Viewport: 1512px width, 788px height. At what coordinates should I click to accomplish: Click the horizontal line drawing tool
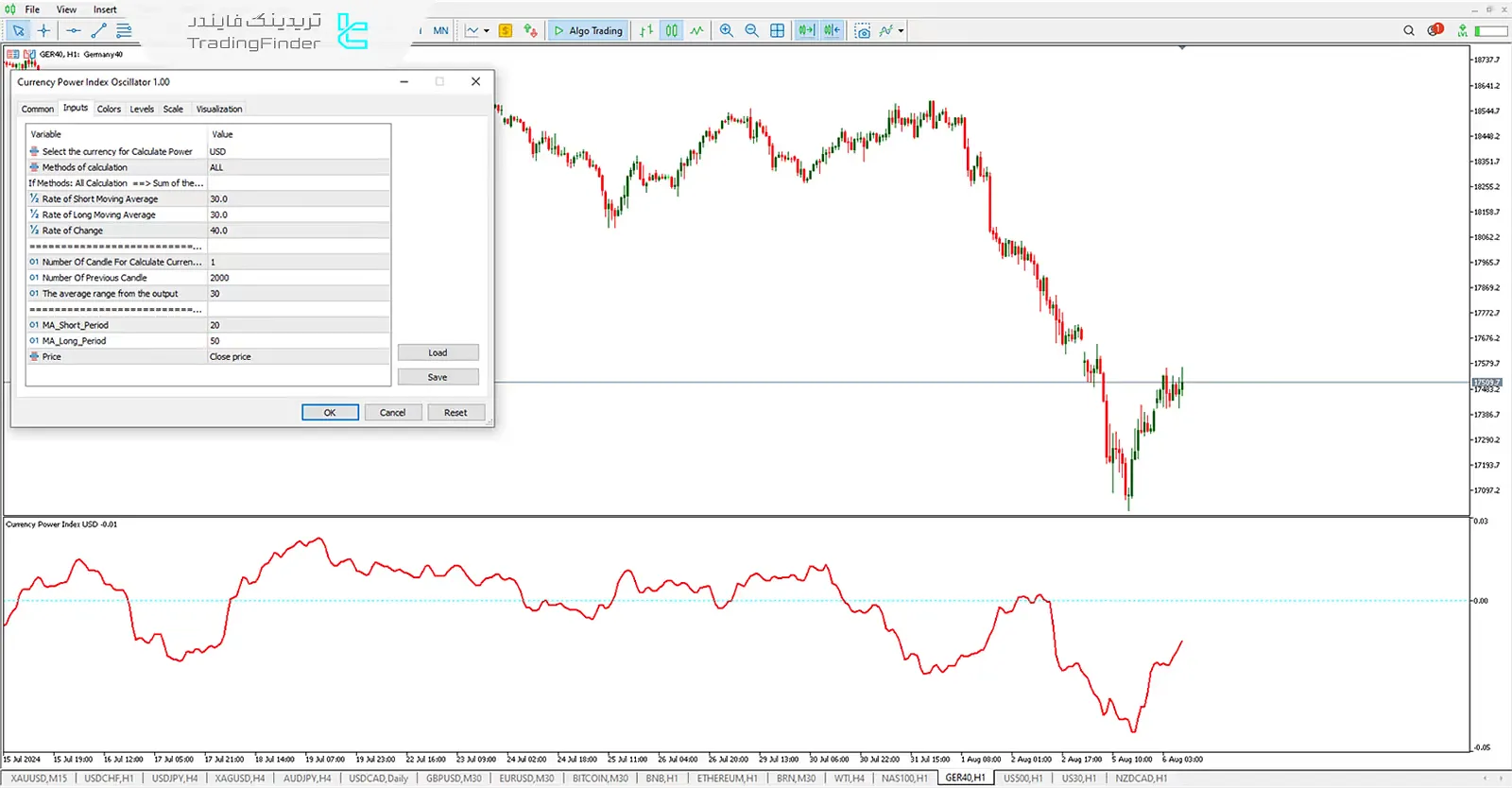tap(73, 30)
